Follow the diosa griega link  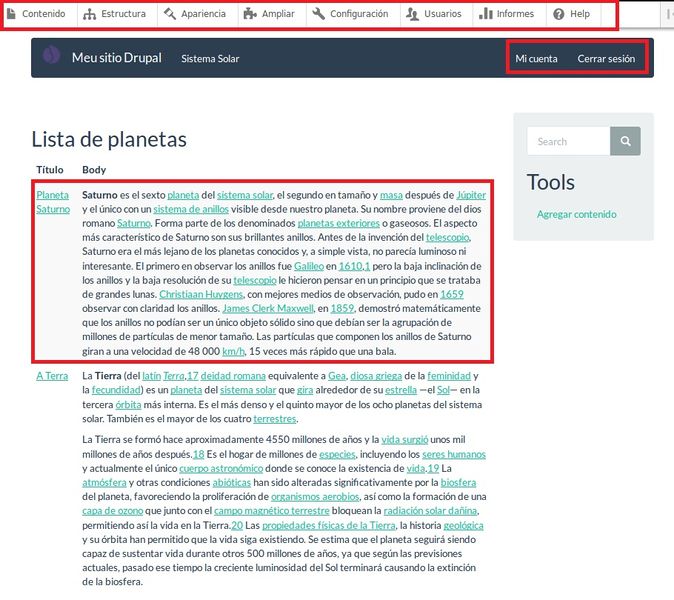(376, 376)
